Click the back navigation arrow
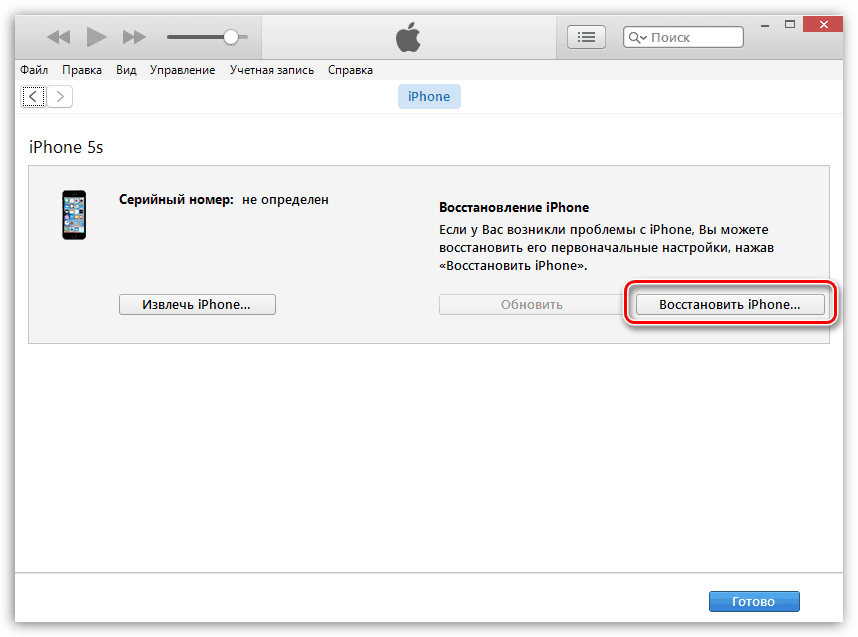858x637 pixels. point(33,97)
